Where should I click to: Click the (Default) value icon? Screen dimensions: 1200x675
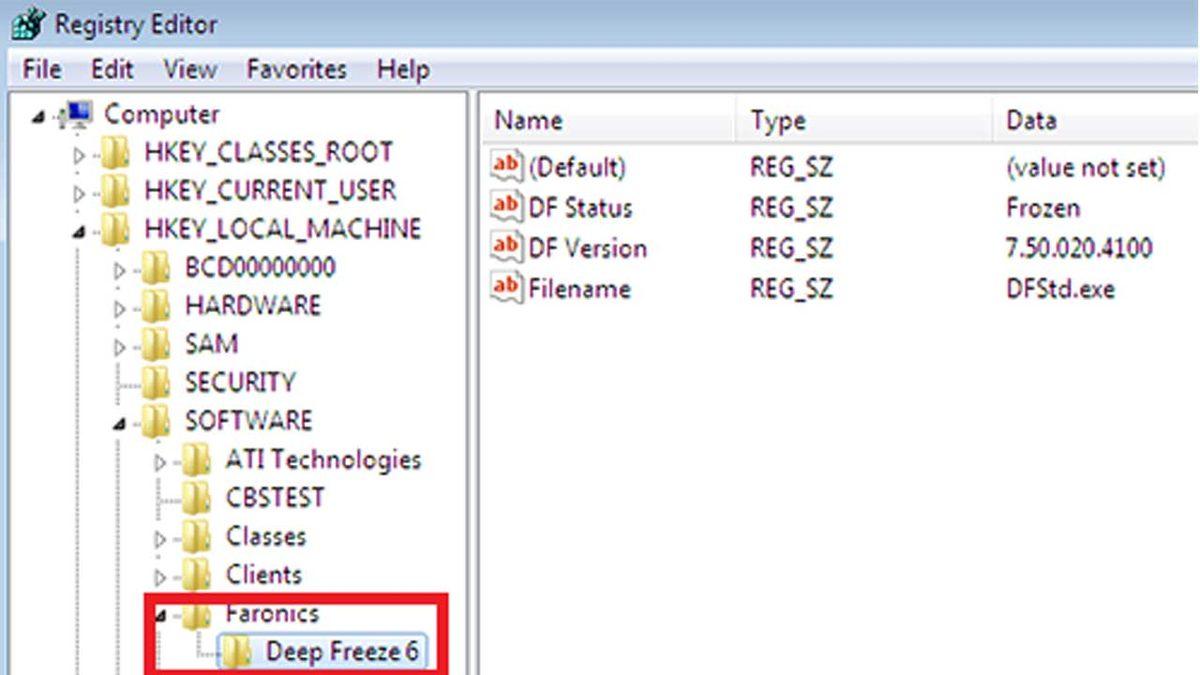click(507, 166)
